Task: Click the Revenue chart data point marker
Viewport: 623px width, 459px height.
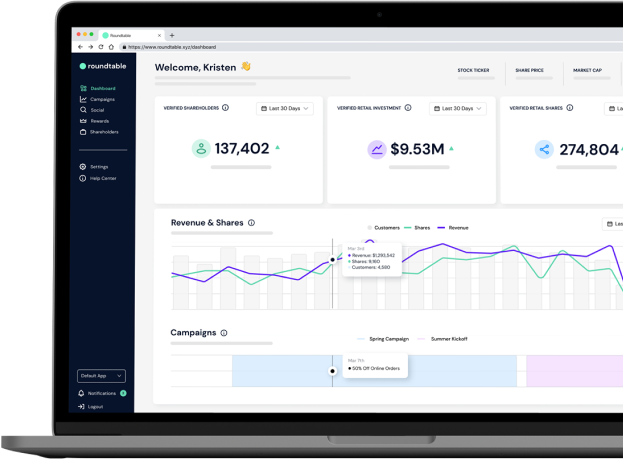Action: point(333,260)
